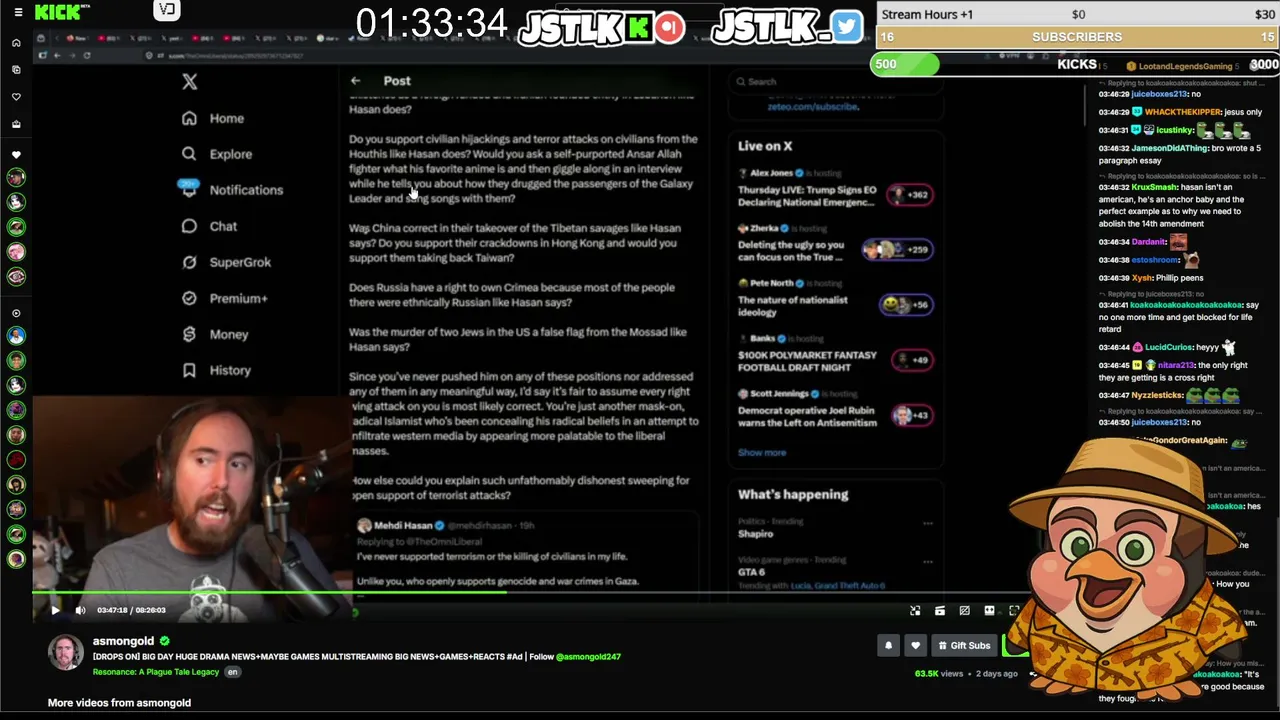Open Home in X navigation
Screen dimensions: 1280x720
click(x=214, y=118)
